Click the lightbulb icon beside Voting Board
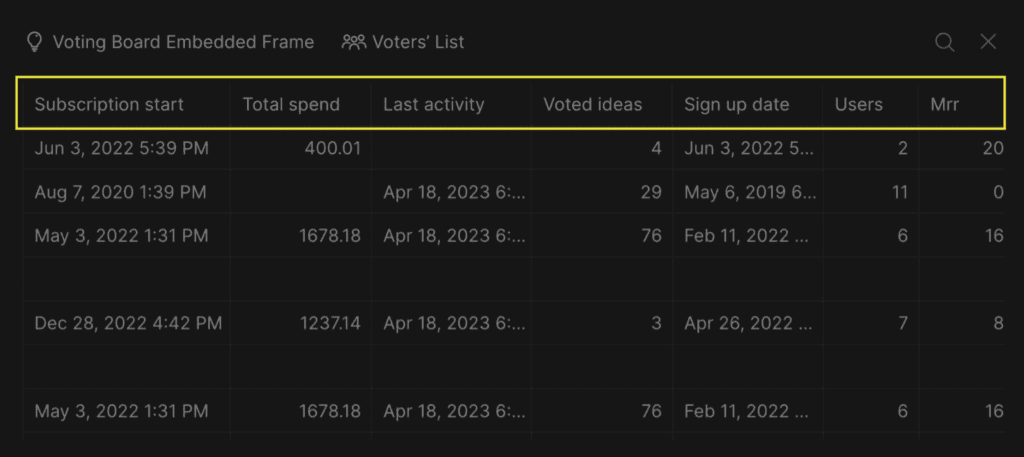This screenshot has height=457, width=1024. point(35,42)
